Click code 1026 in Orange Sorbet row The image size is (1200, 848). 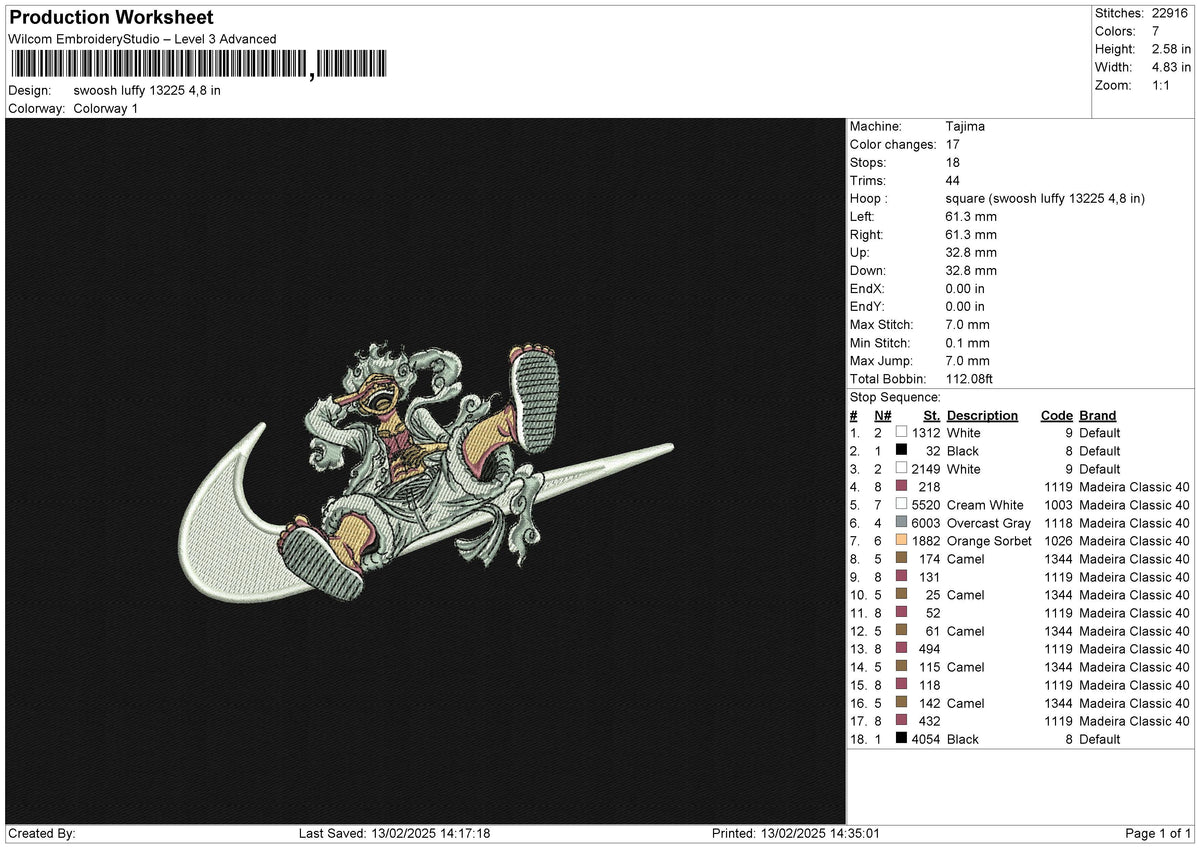click(x=1058, y=541)
